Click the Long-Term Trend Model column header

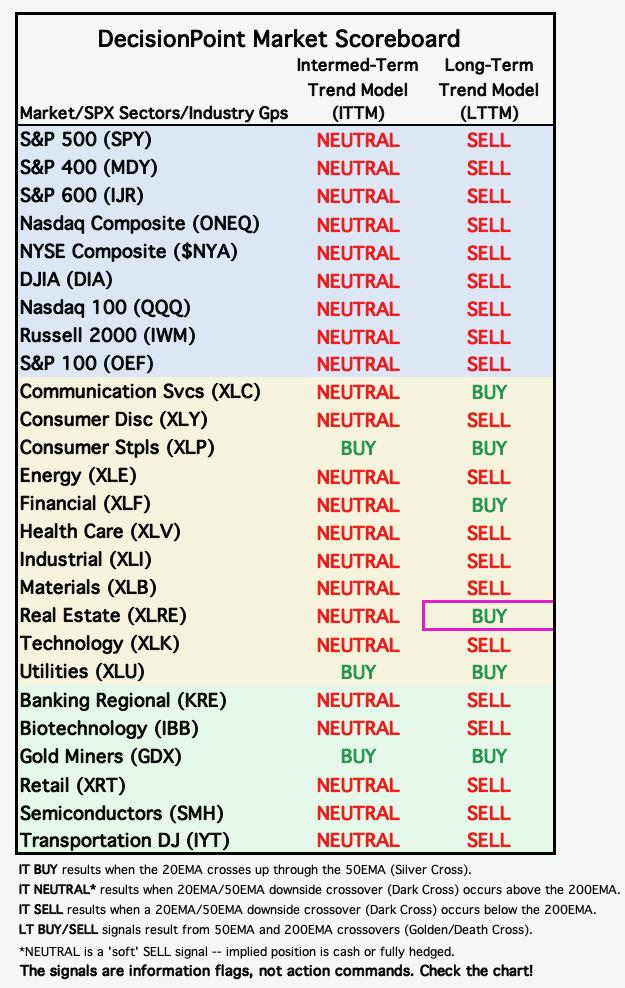(489, 89)
